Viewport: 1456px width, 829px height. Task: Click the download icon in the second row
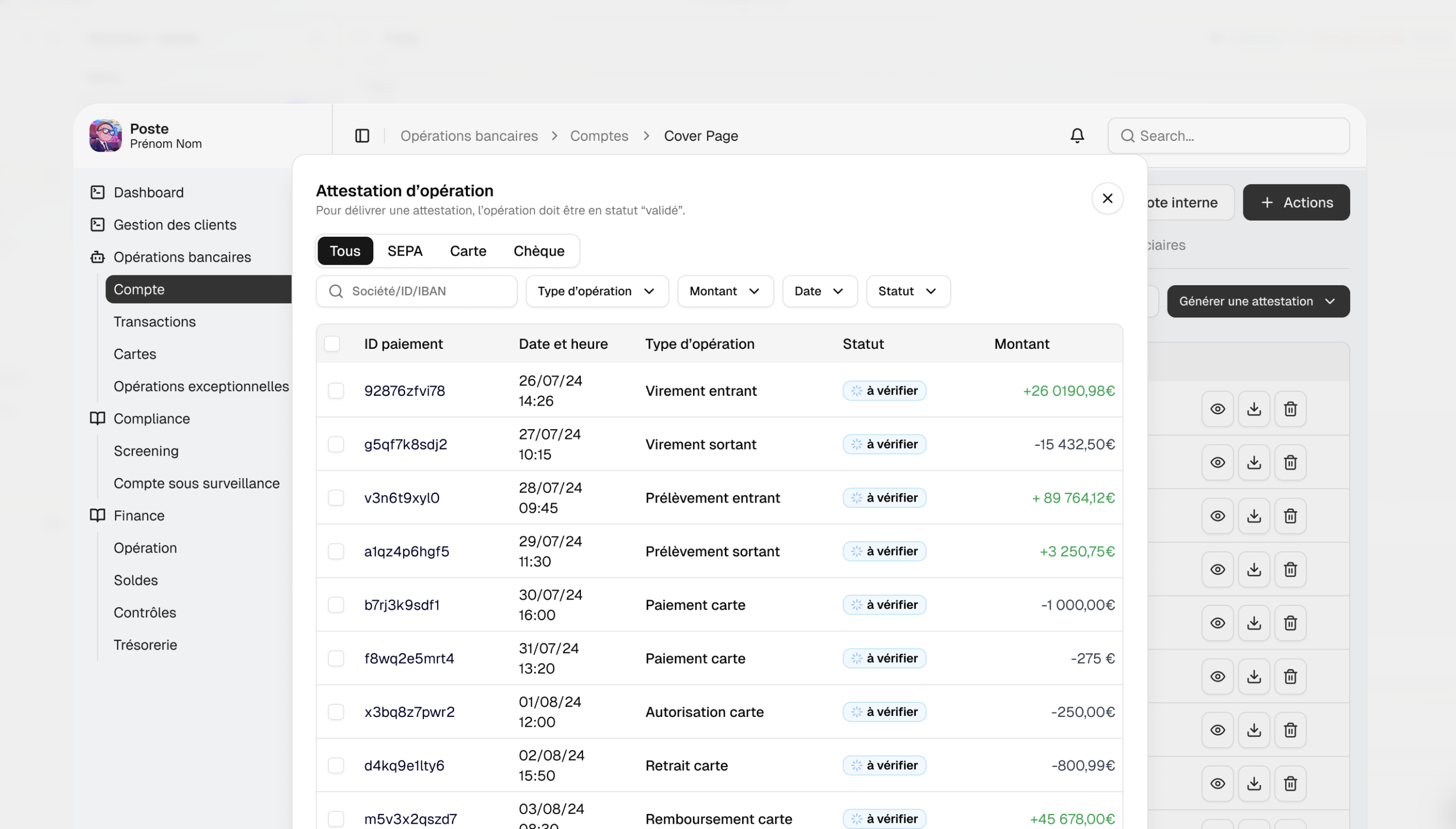(1254, 462)
